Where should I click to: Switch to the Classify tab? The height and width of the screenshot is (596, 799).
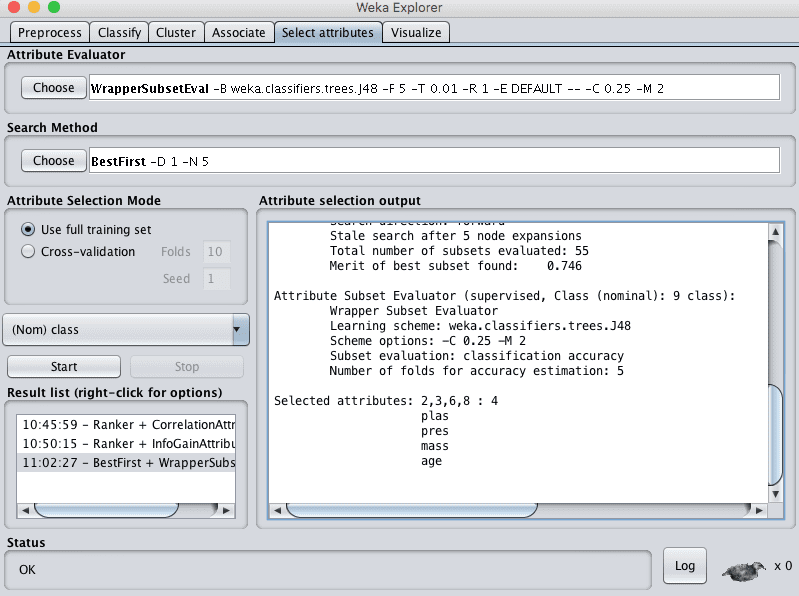119,33
